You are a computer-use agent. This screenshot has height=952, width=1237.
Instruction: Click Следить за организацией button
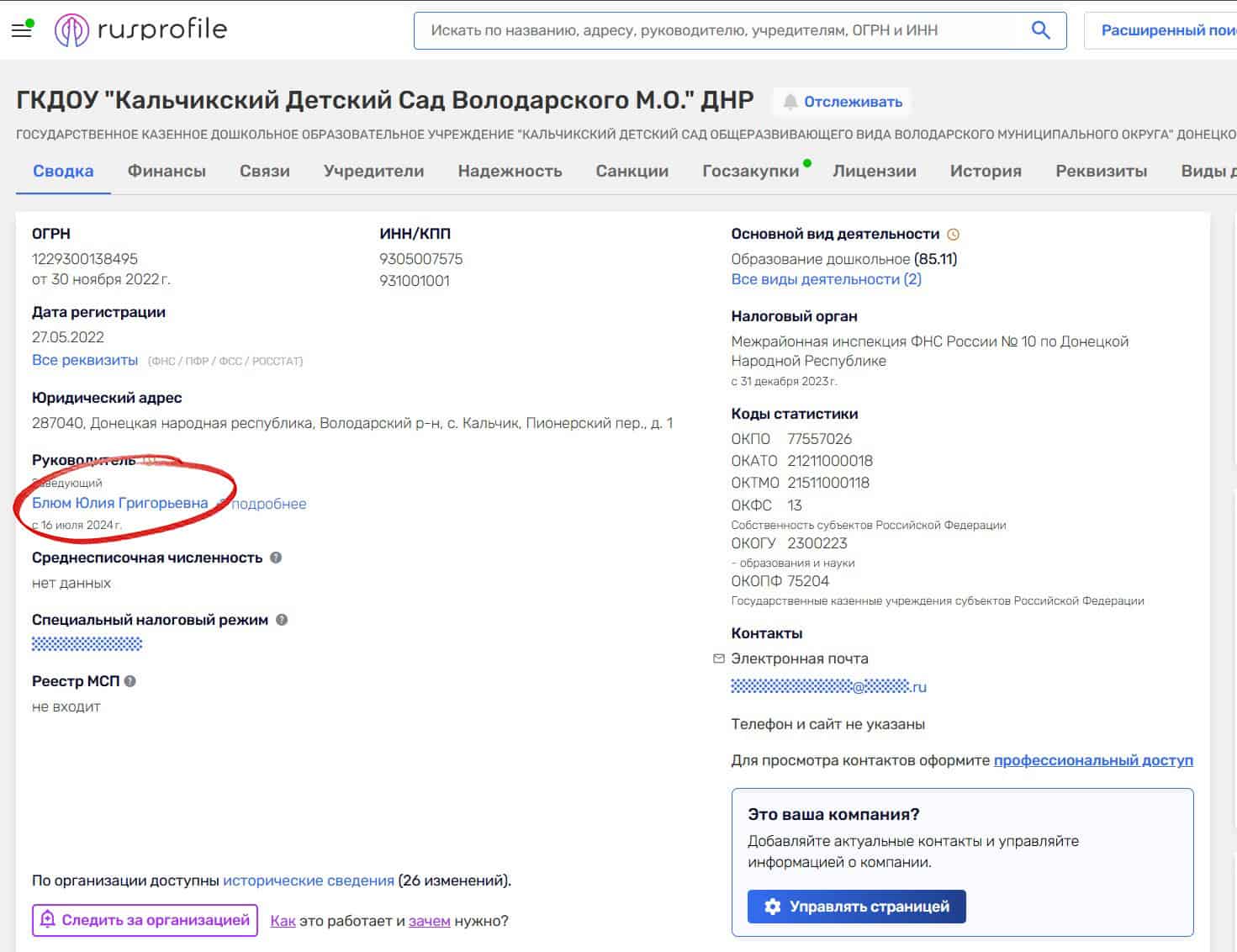point(145,920)
